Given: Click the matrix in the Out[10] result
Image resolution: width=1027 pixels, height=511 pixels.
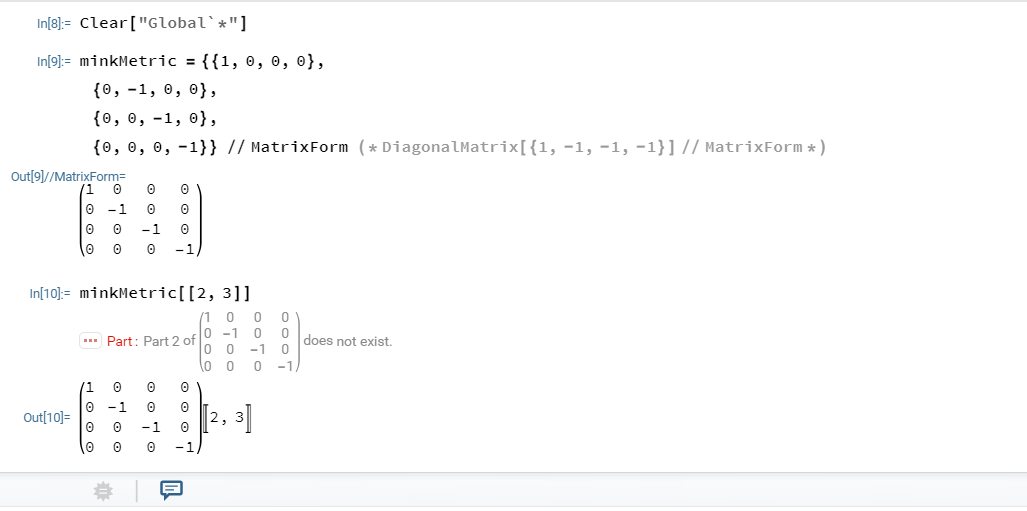Looking at the screenshot, I should [141, 417].
